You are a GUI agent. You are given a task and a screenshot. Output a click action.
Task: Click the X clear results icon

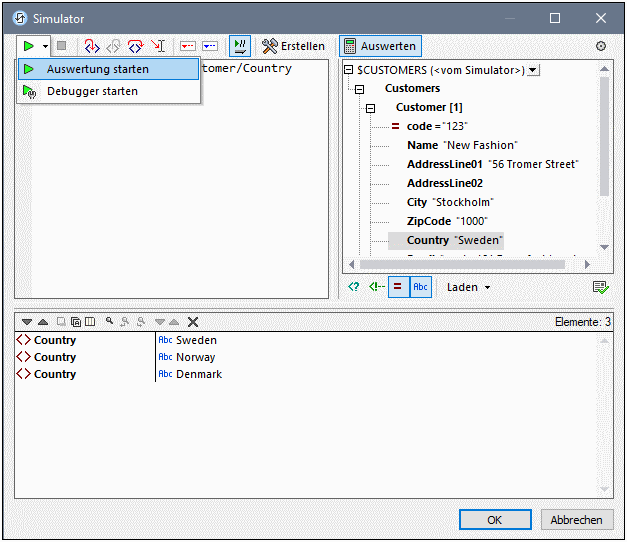(x=193, y=322)
